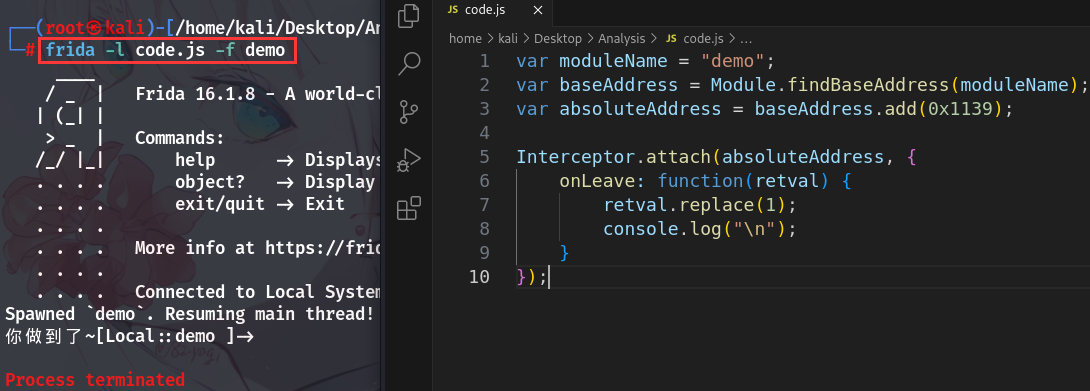Click 'absoluteAddress' declaration on line 3
The image size is (1090, 391).
click(640, 109)
